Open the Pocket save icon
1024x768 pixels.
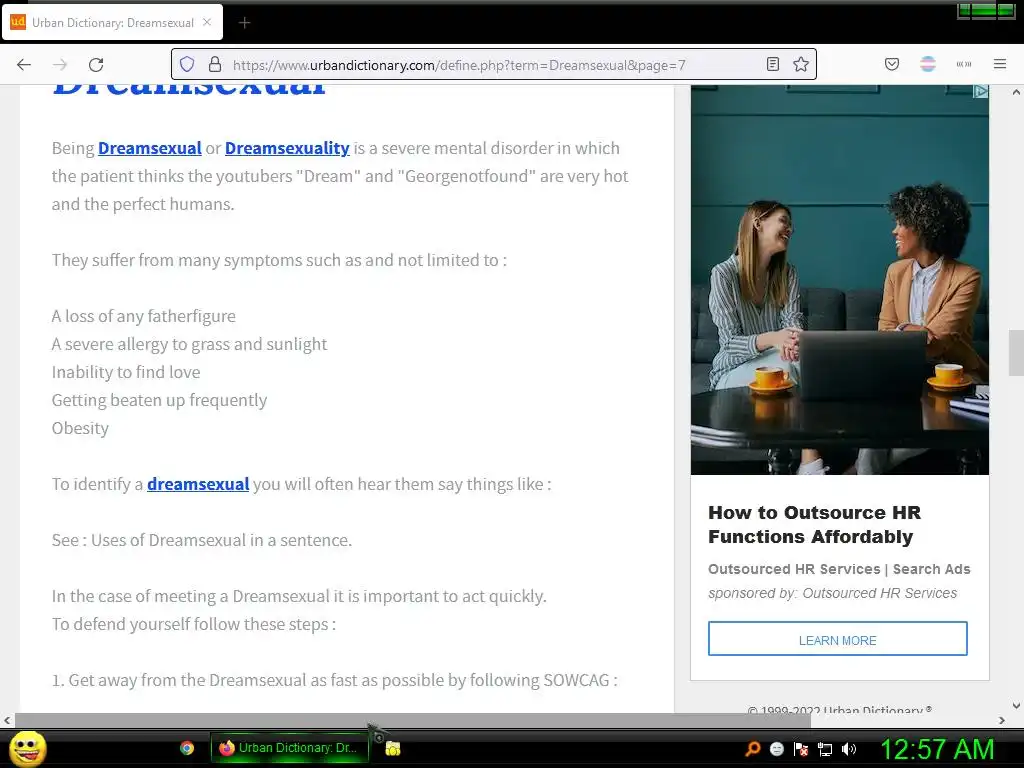pos(892,64)
